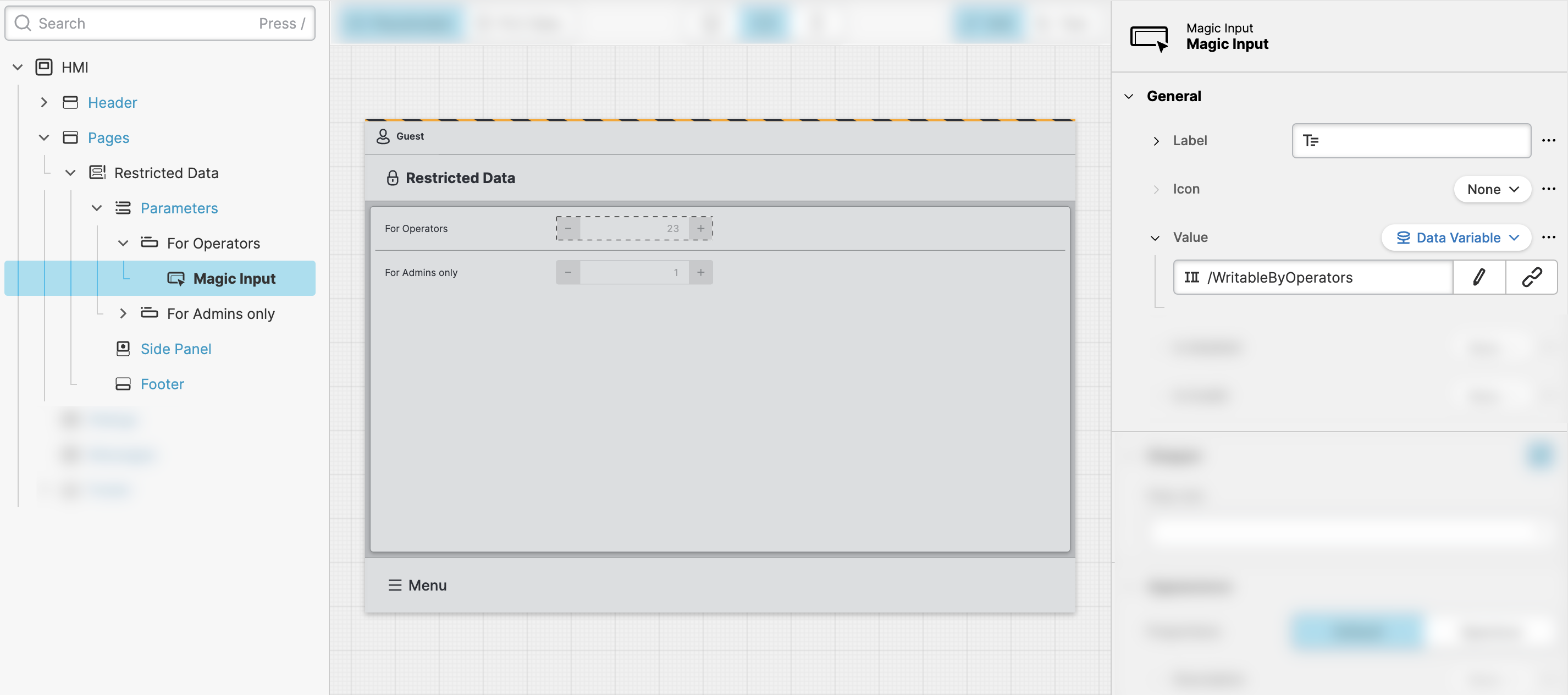Collapse the General section
The width and height of the screenshot is (1568, 695).
tap(1129, 96)
